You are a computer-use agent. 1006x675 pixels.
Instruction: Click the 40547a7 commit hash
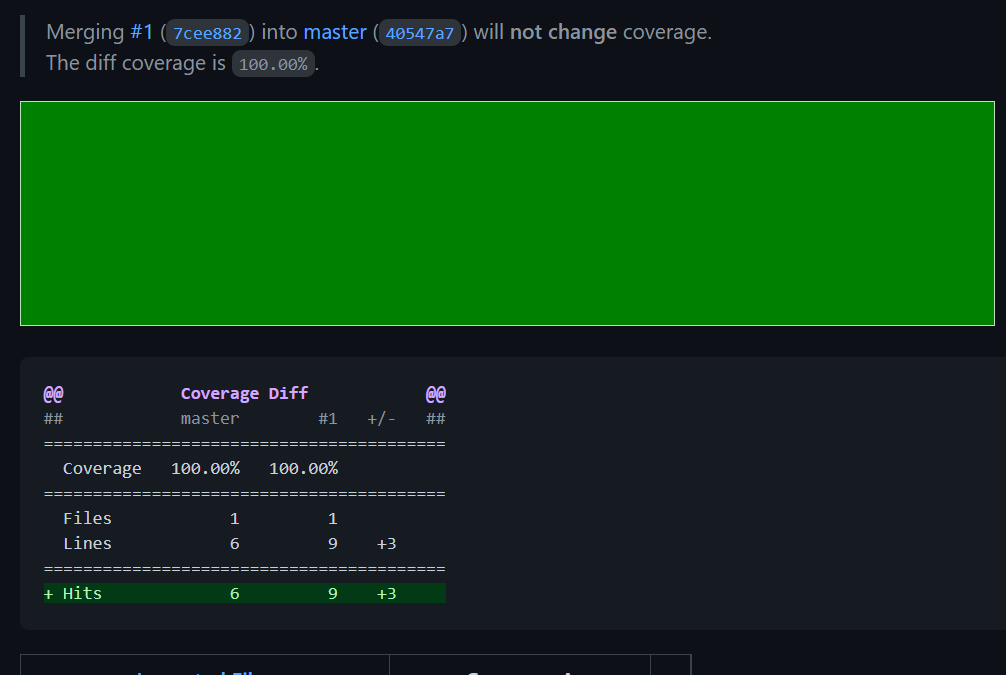point(419,33)
